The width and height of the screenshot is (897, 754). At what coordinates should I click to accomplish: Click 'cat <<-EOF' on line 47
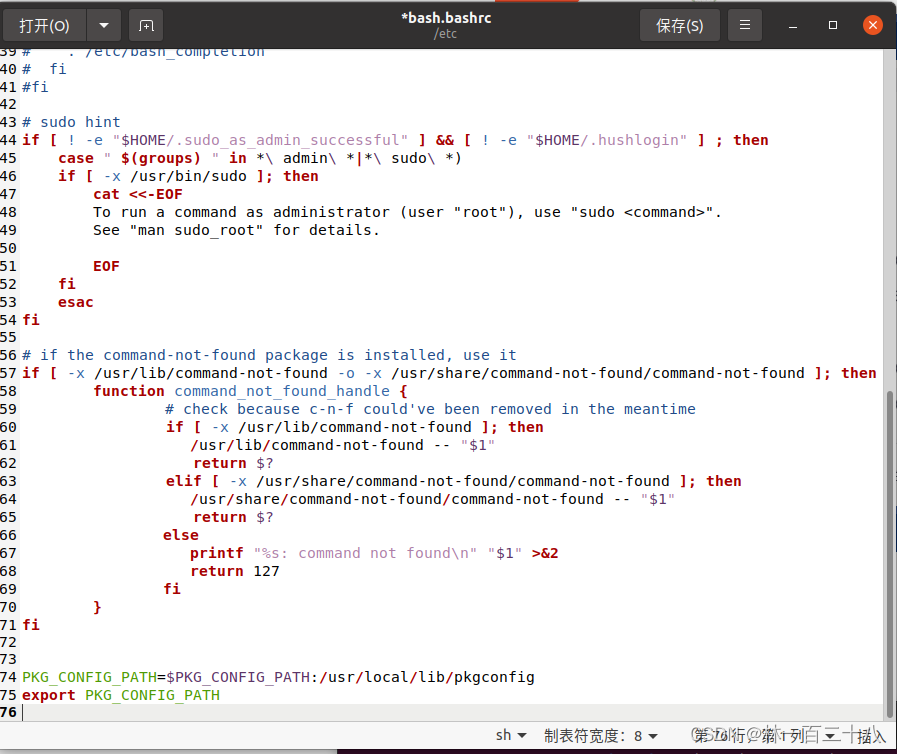pos(138,195)
